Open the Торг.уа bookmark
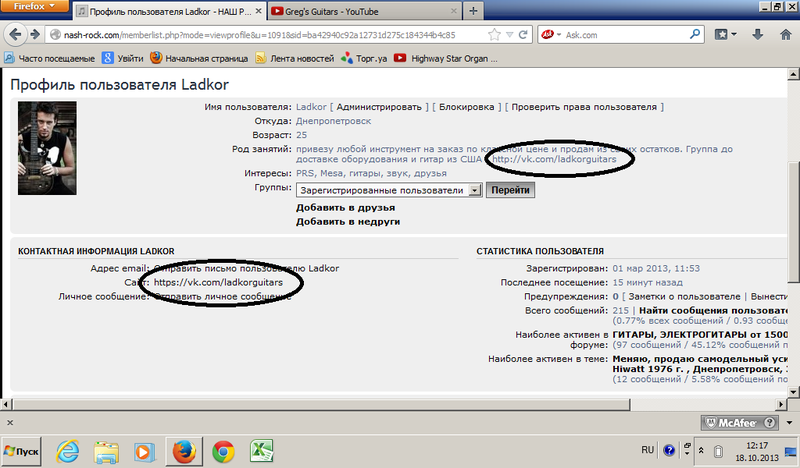 pyautogui.click(x=364, y=58)
